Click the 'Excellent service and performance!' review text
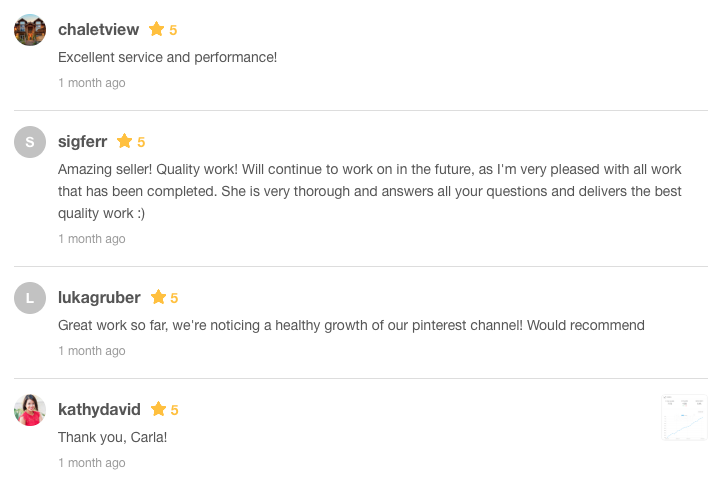Image resolution: width=721 pixels, height=485 pixels. (x=167, y=57)
